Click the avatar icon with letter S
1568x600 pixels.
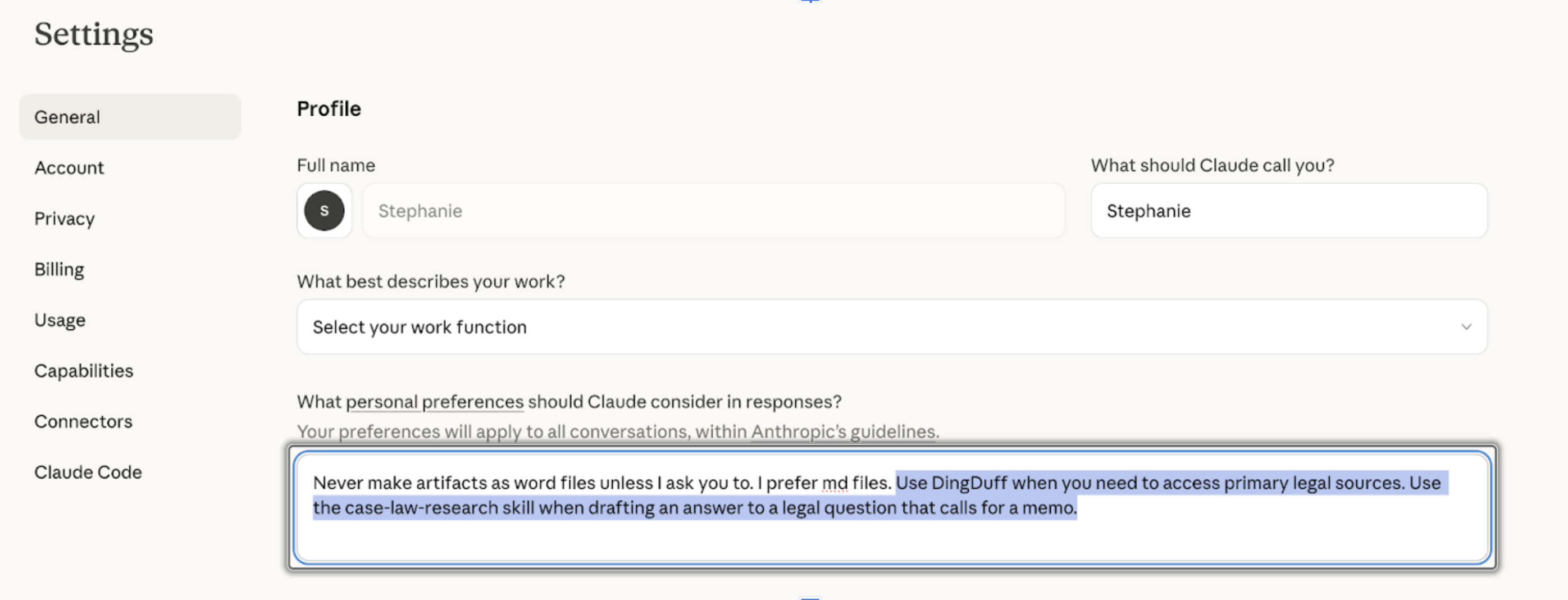[324, 211]
